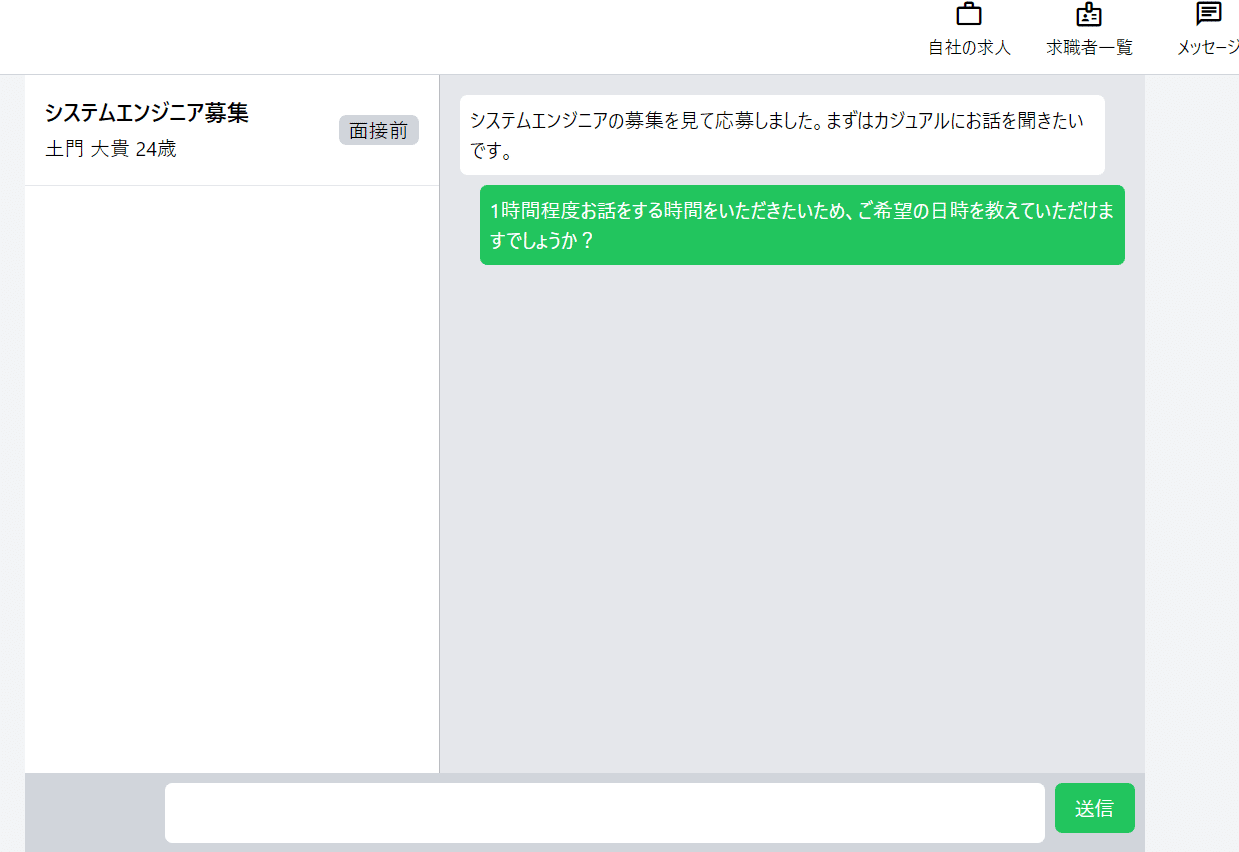
Task: Click the gray bar left of message input
Action: click(94, 812)
